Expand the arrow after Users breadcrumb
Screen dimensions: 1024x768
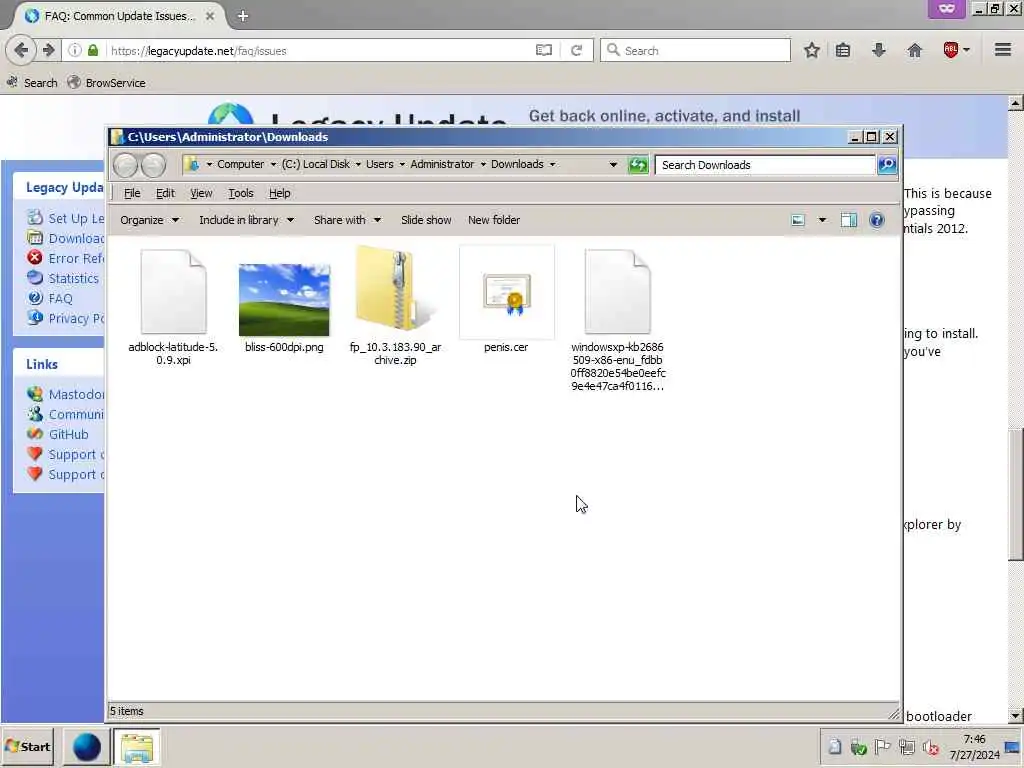402,165
